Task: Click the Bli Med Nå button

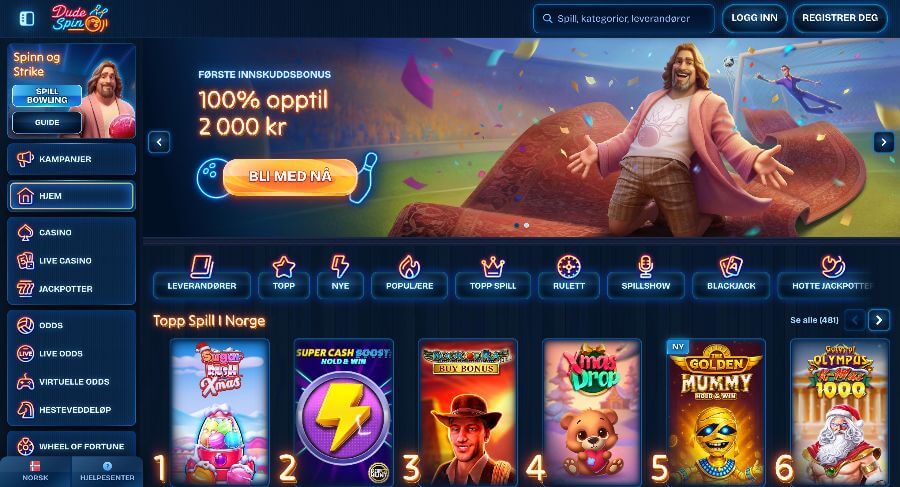Action: coord(290,177)
